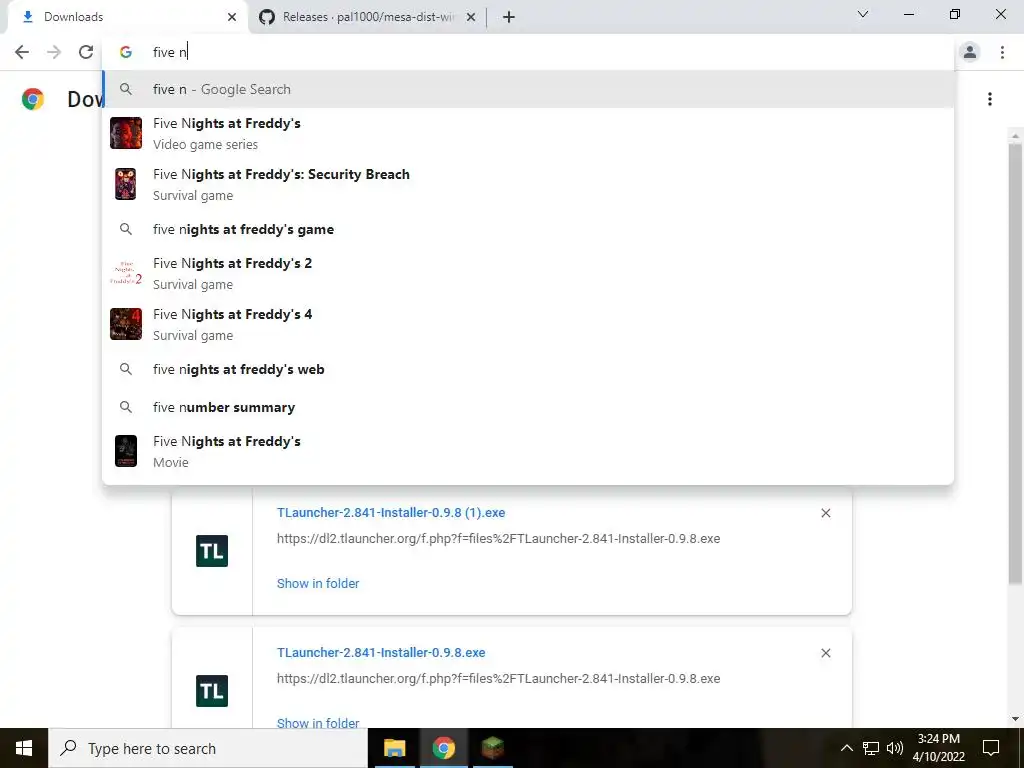Click the Chrome taskbar icon
Image resolution: width=1024 pixels, height=768 pixels.
click(443, 748)
